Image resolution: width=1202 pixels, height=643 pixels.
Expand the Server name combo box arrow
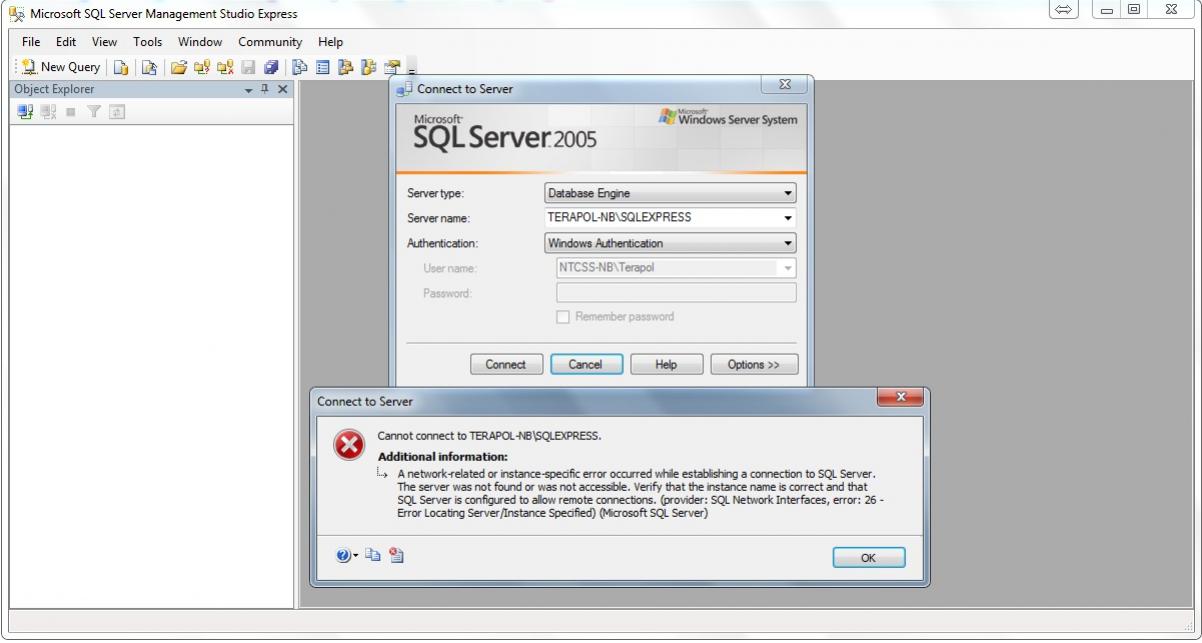(x=788, y=218)
